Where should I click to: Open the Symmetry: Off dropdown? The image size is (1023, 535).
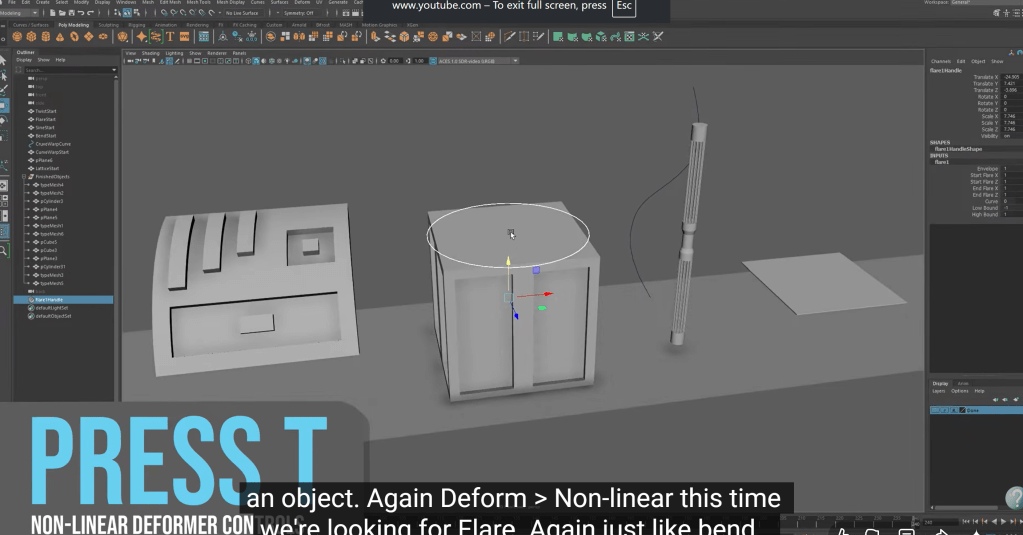click(x=301, y=12)
